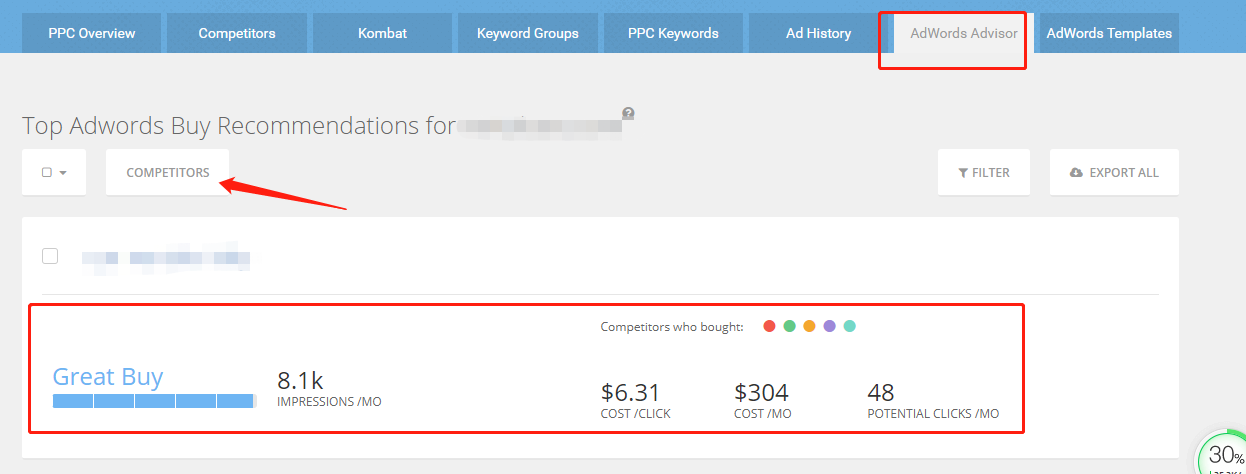Screen dimensions: 1246x474
Task: Click the orange competitor dot
Action: click(x=809, y=326)
